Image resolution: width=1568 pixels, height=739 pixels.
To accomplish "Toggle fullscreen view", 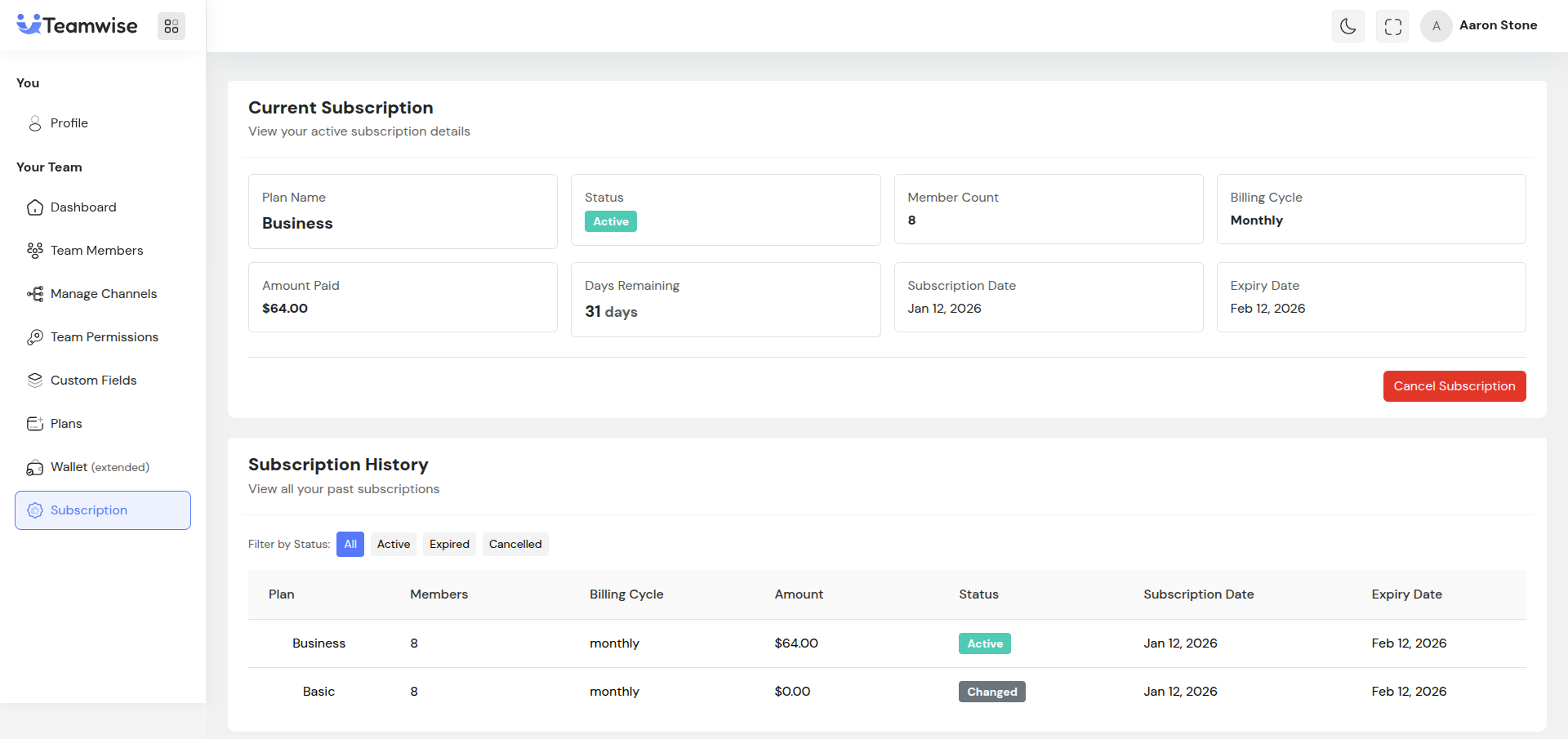I will [1392, 25].
